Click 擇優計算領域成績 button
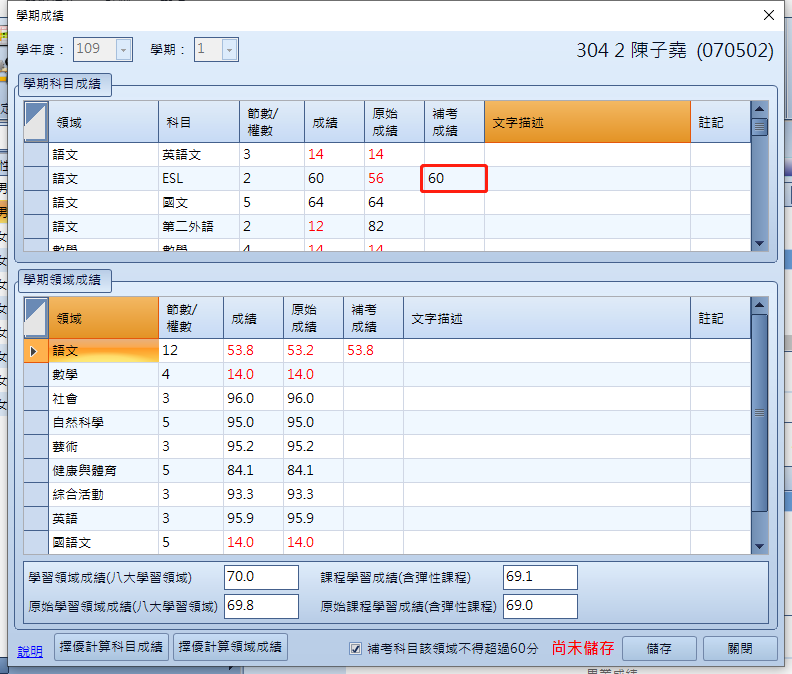Viewport: 792px width, 674px height. click(x=230, y=647)
